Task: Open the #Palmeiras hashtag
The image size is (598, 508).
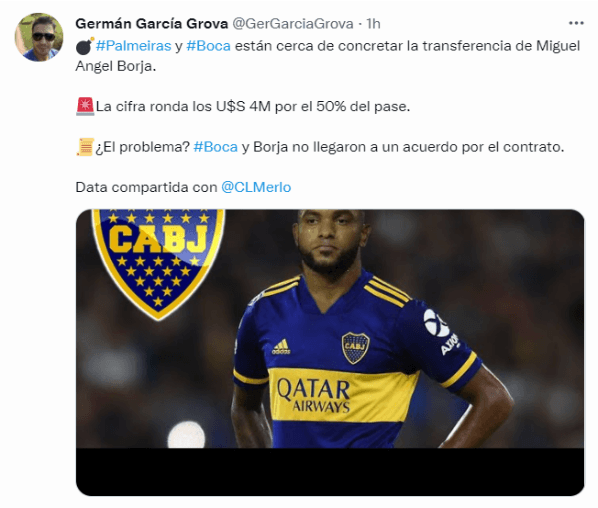Action: [133, 46]
